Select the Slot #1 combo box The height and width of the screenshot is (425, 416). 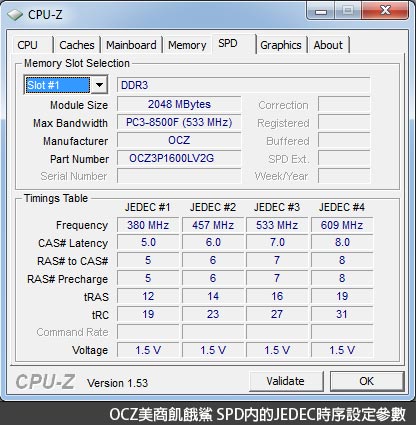tap(66, 85)
